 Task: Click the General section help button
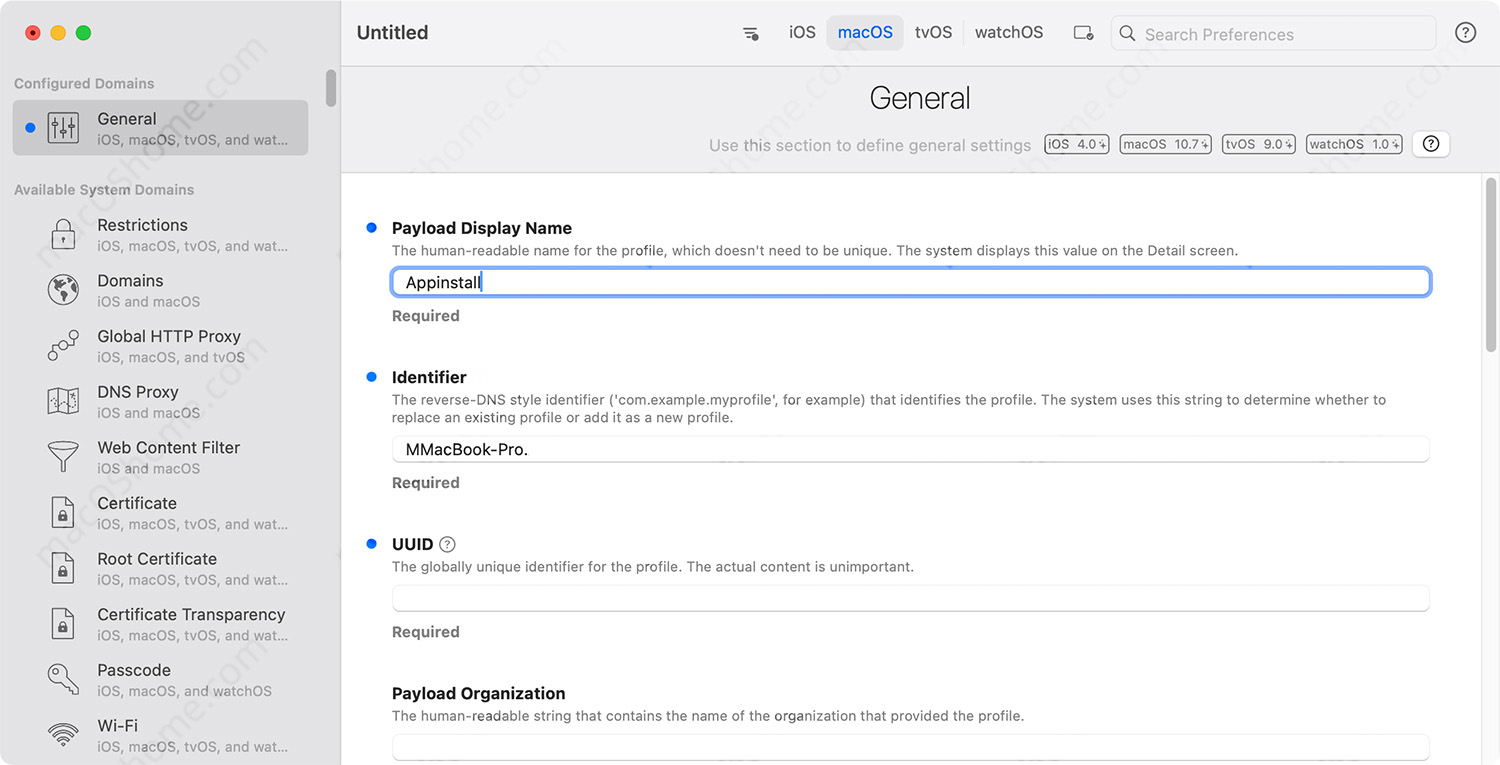pyautogui.click(x=1430, y=144)
